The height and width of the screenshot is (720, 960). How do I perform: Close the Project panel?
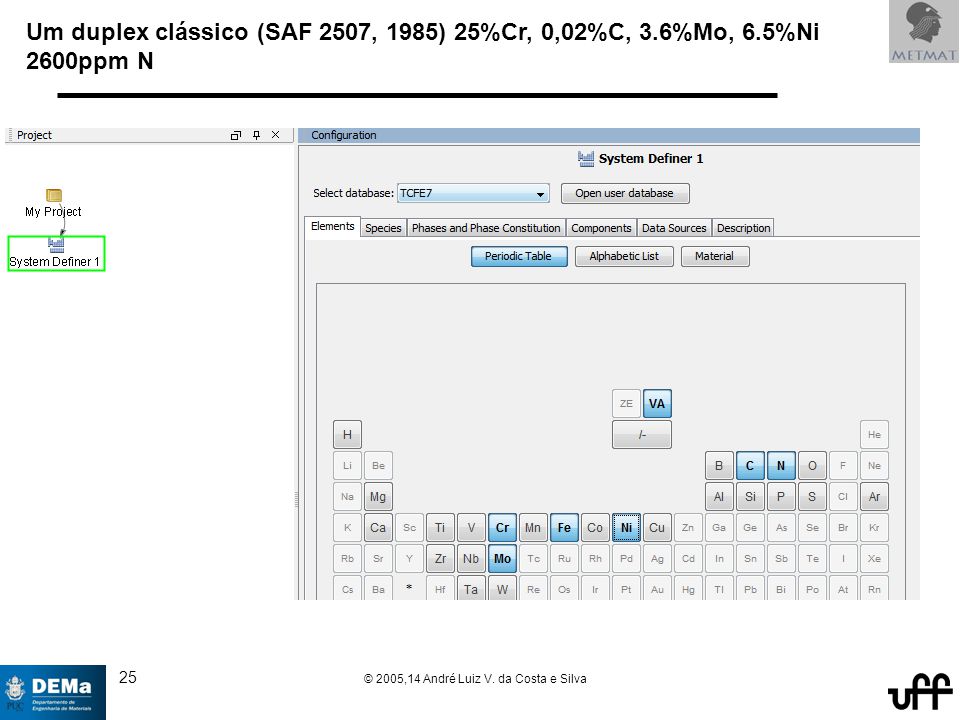[x=276, y=135]
